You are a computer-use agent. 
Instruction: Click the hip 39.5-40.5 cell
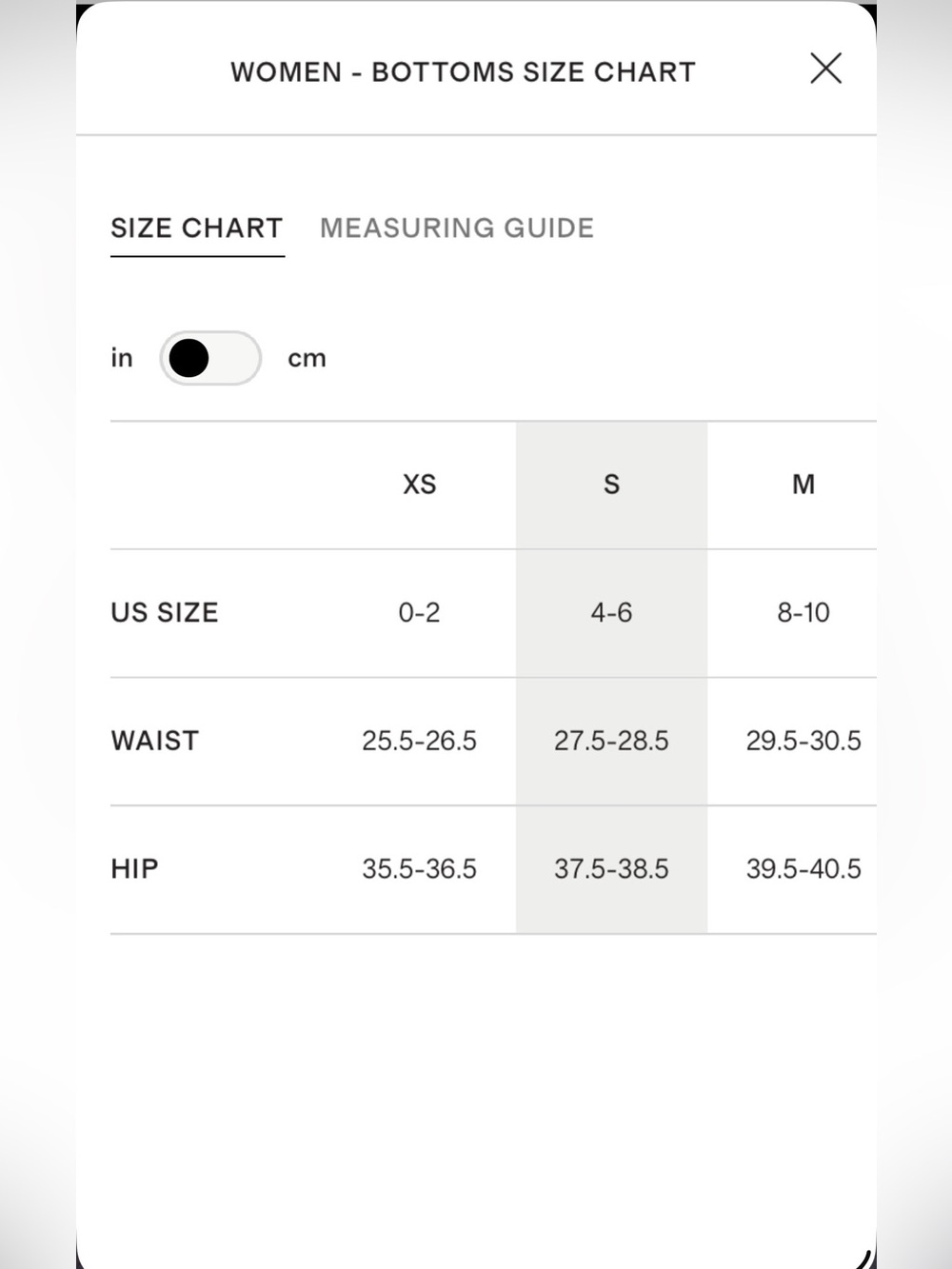pos(803,868)
